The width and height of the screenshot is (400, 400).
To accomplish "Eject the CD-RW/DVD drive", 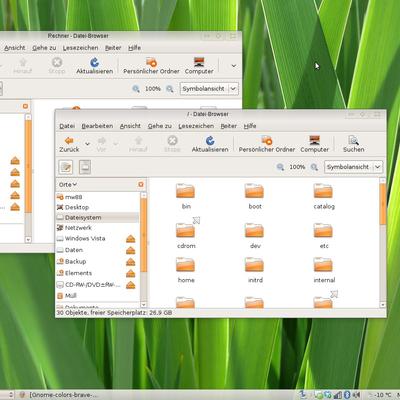I will pos(131,285).
